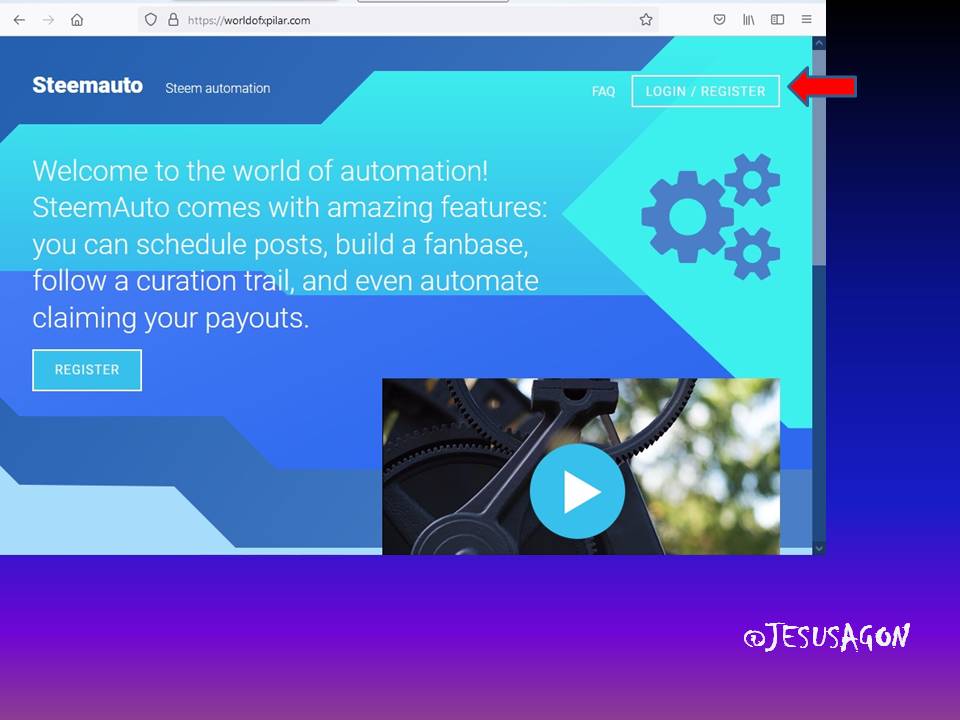Click the 'Welcome to the world of automation!' heading
The image size is (960, 720).
(x=260, y=170)
